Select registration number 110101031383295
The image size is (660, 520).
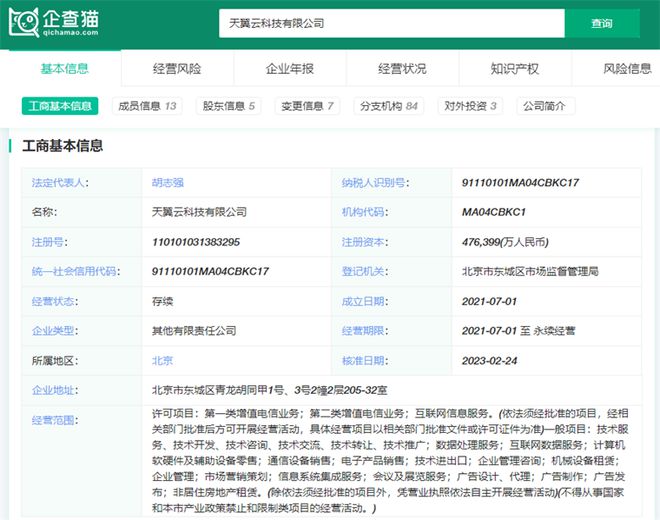pos(196,242)
